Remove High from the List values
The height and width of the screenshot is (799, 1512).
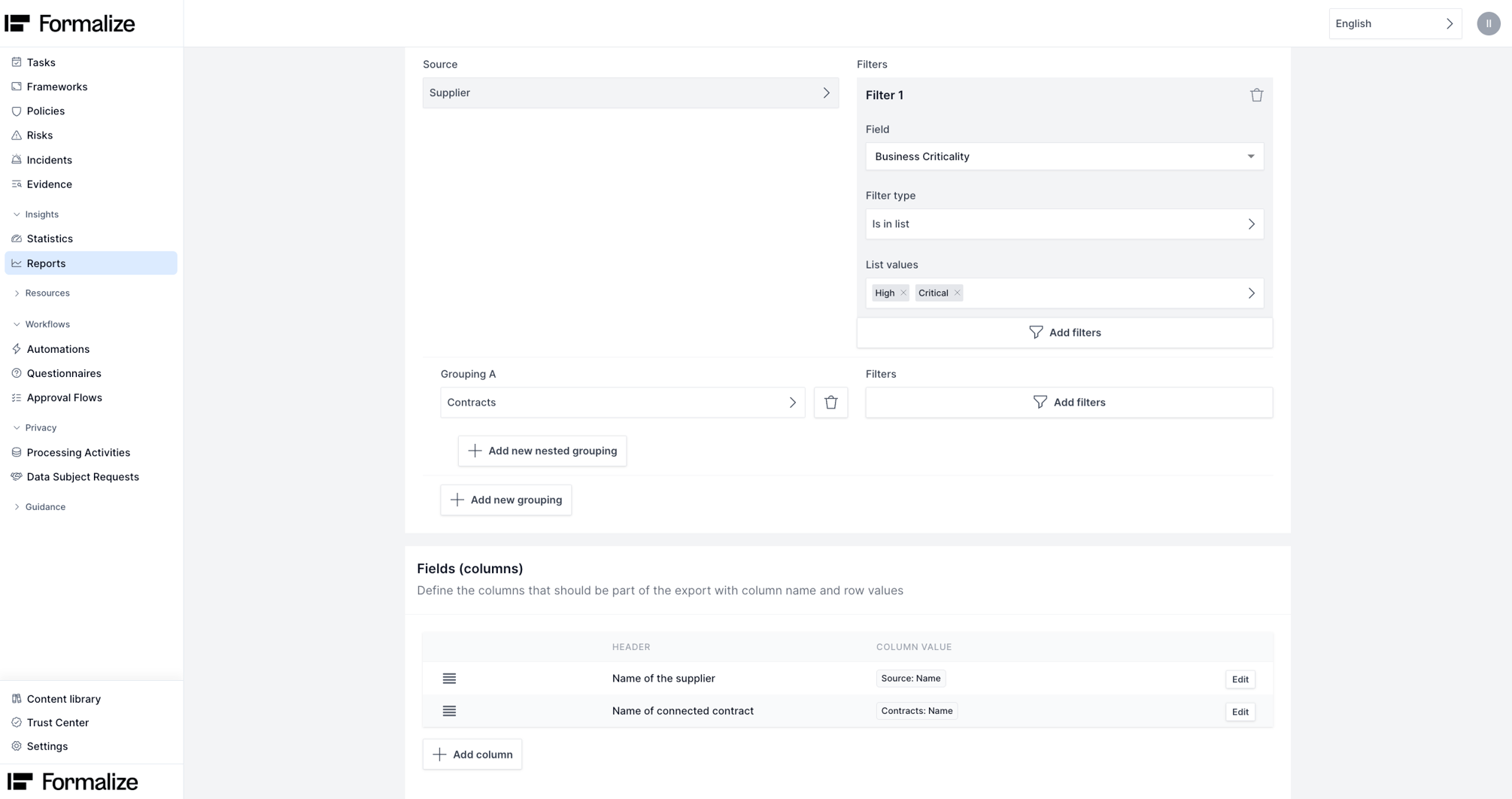(x=904, y=293)
